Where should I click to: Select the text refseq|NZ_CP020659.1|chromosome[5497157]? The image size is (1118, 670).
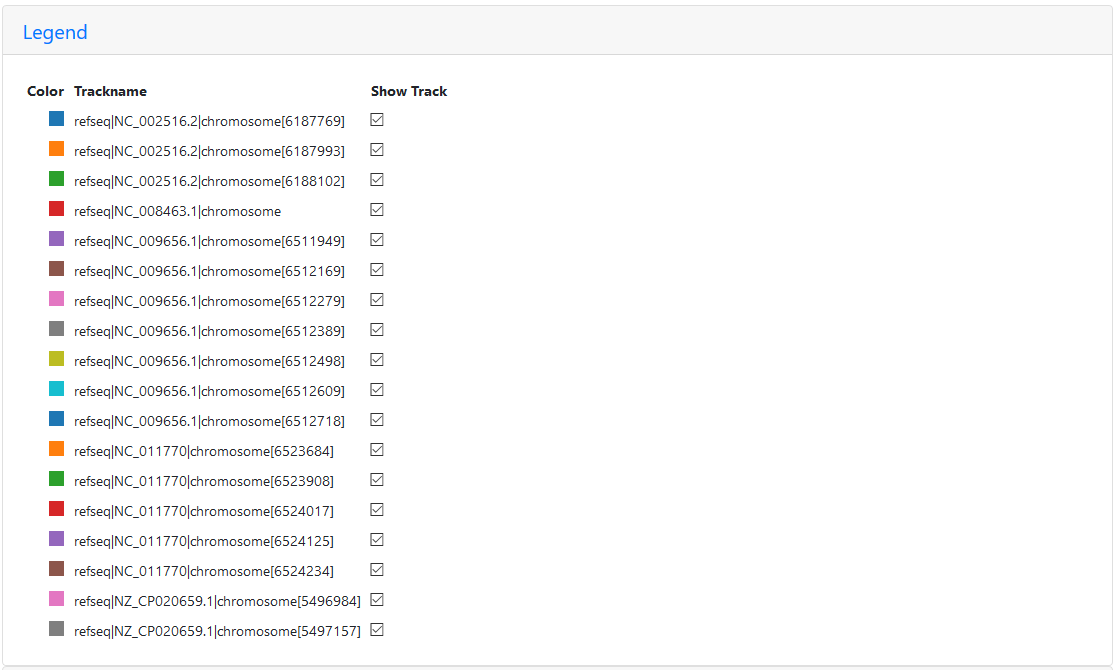pos(217,631)
